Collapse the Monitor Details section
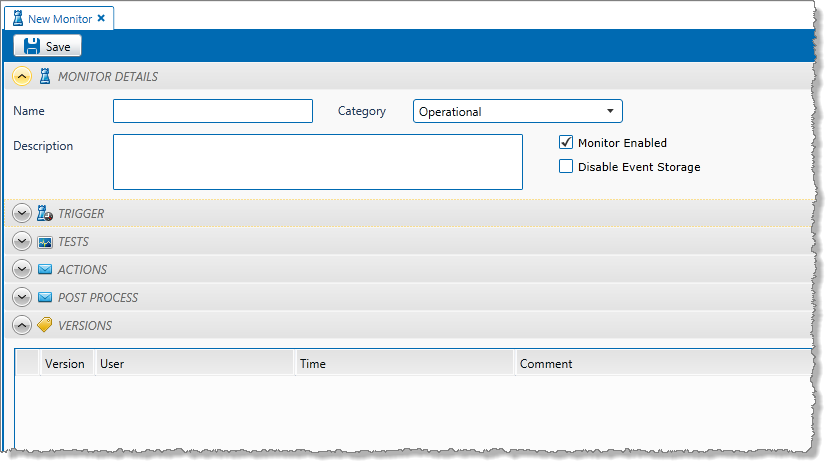This screenshot has height=468, width=833. coord(22,76)
